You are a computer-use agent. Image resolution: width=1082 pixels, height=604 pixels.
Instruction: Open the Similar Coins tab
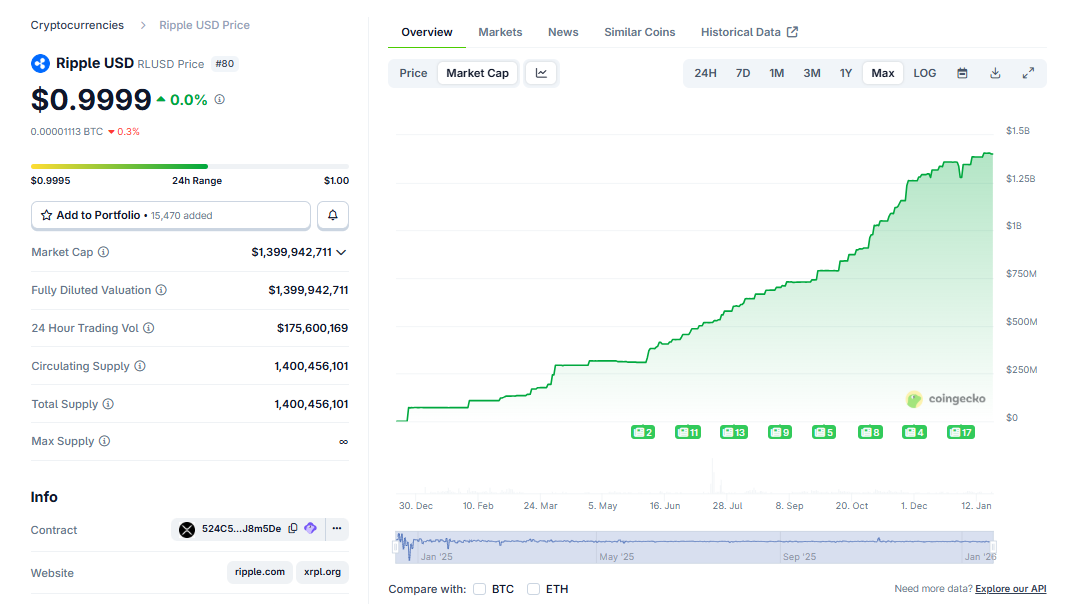(639, 32)
